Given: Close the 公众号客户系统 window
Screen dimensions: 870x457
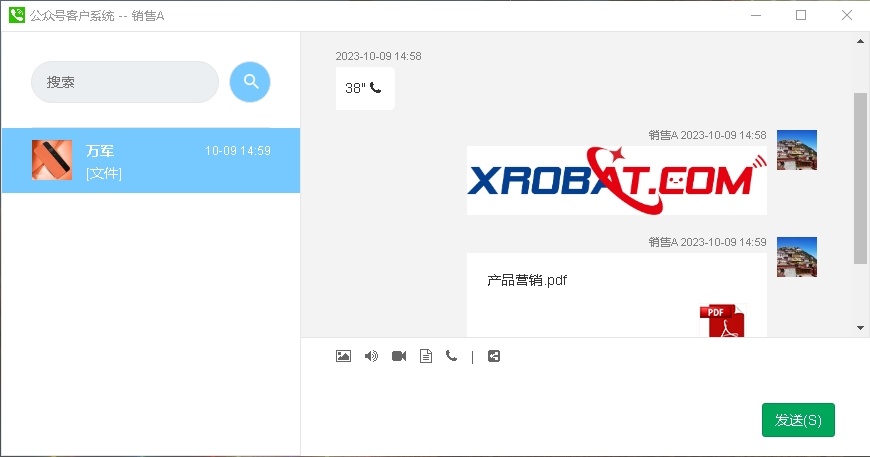Looking at the screenshot, I should click(847, 15).
